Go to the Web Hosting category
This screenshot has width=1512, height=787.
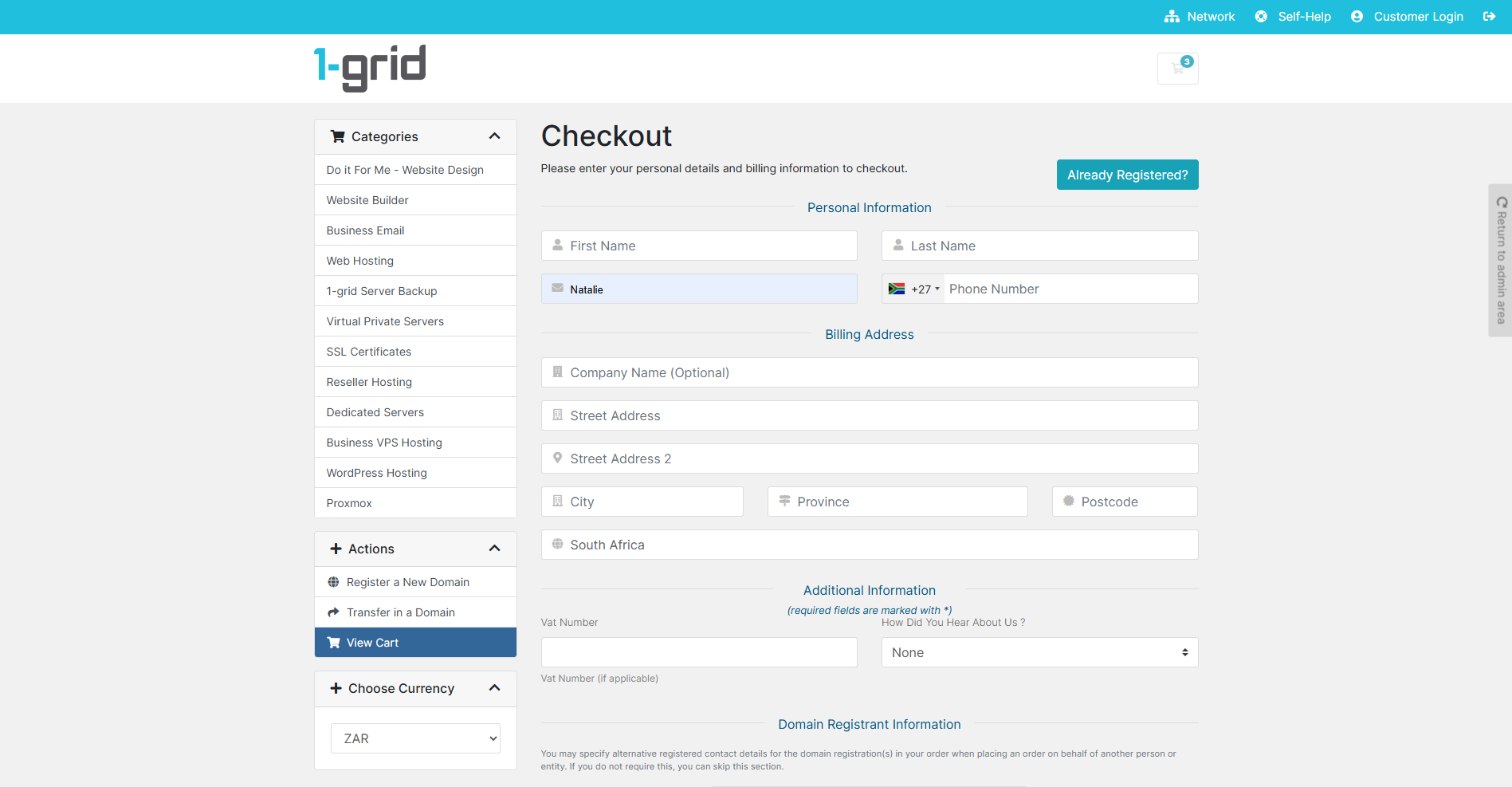click(415, 261)
